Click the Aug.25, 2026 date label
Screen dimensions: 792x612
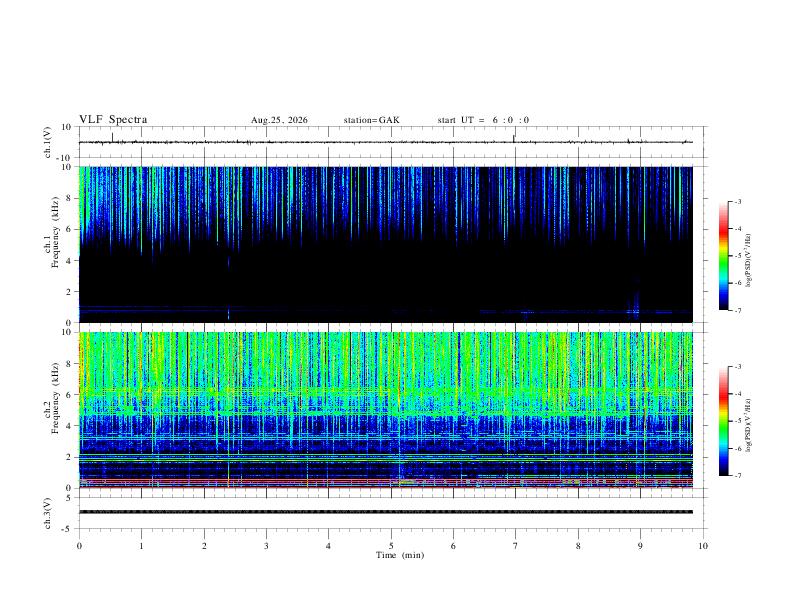(x=279, y=120)
